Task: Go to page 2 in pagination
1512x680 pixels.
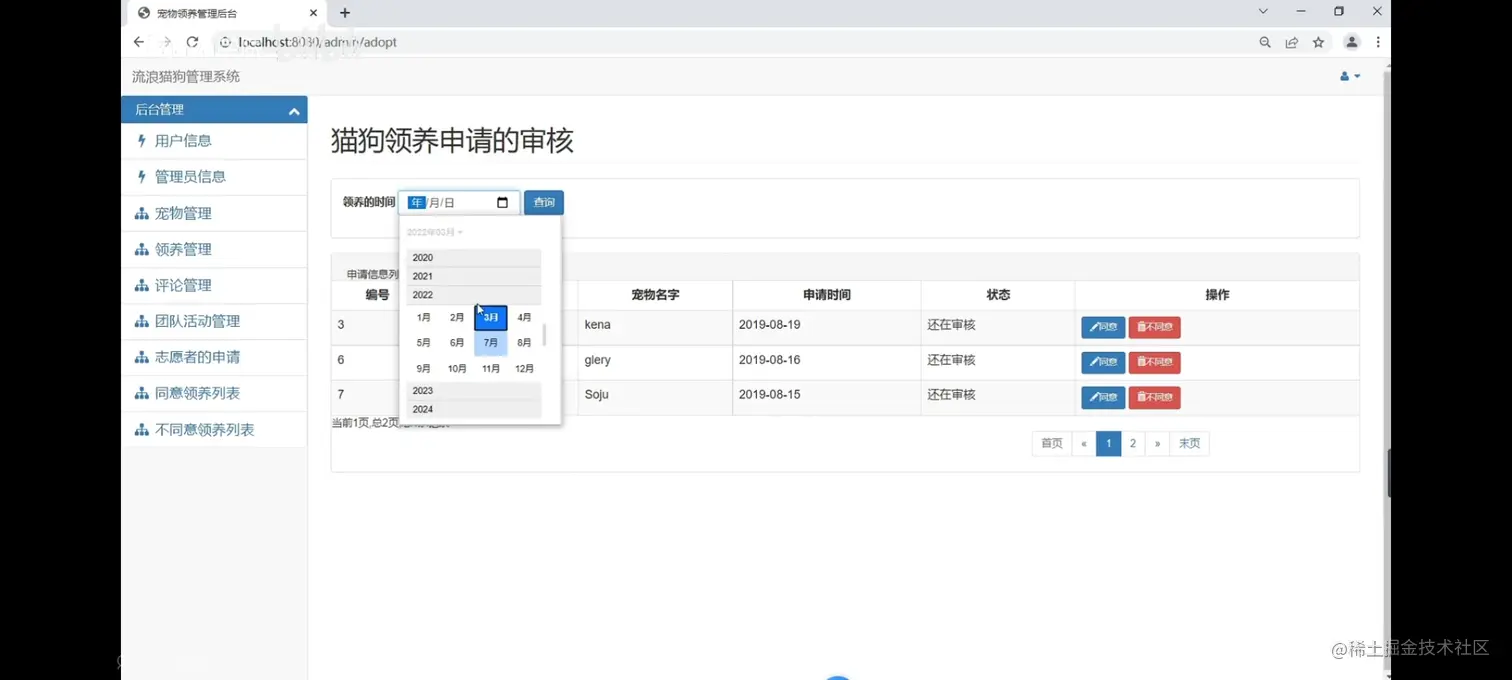Action: pos(1133,443)
